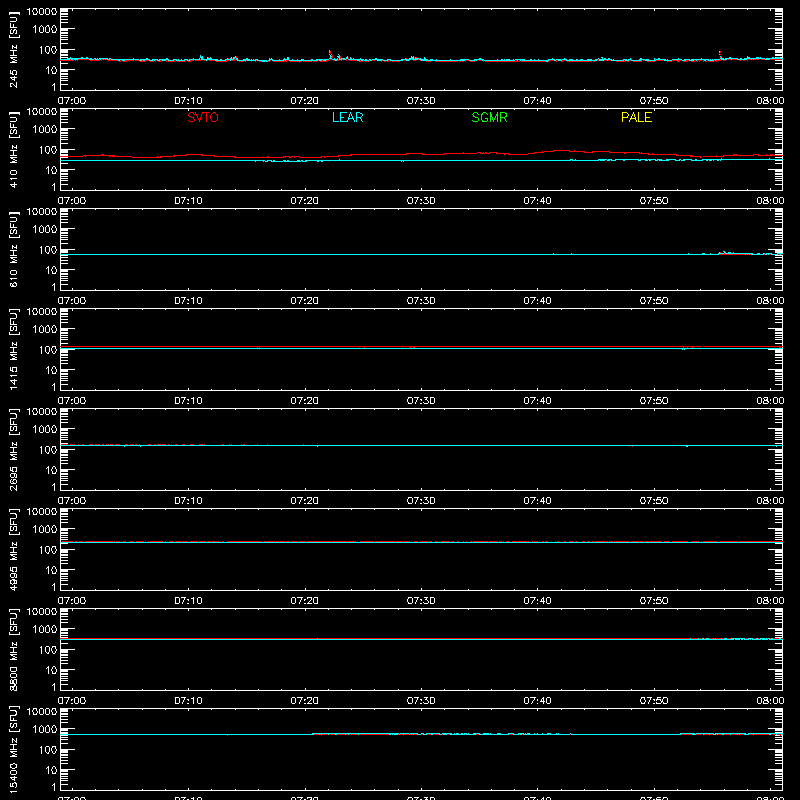Click 08:00 time label under 1415 MHz plot
This screenshot has height=800, width=800.
pyautogui.click(x=770, y=401)
